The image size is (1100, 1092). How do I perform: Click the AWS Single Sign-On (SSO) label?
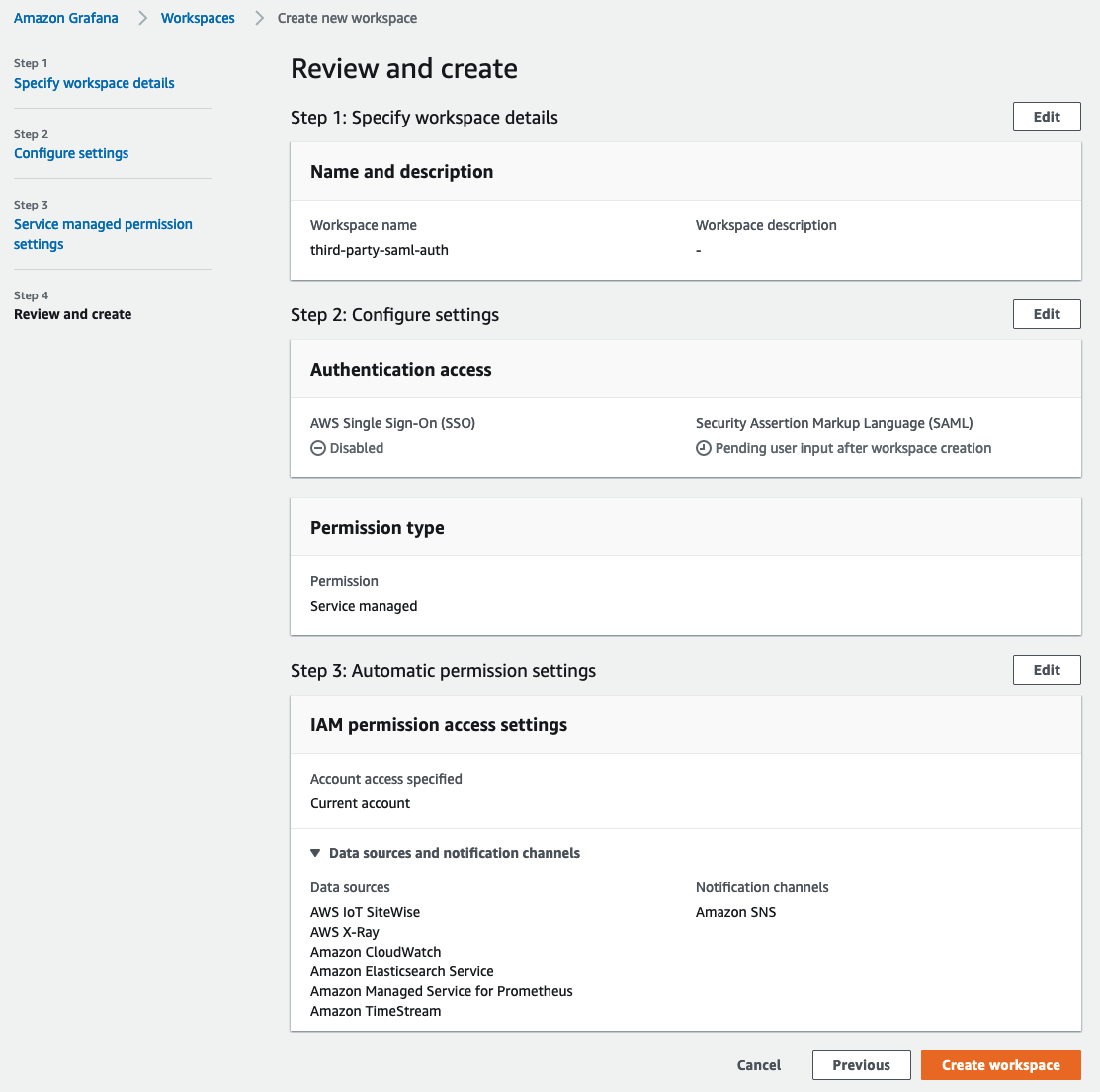393,424
